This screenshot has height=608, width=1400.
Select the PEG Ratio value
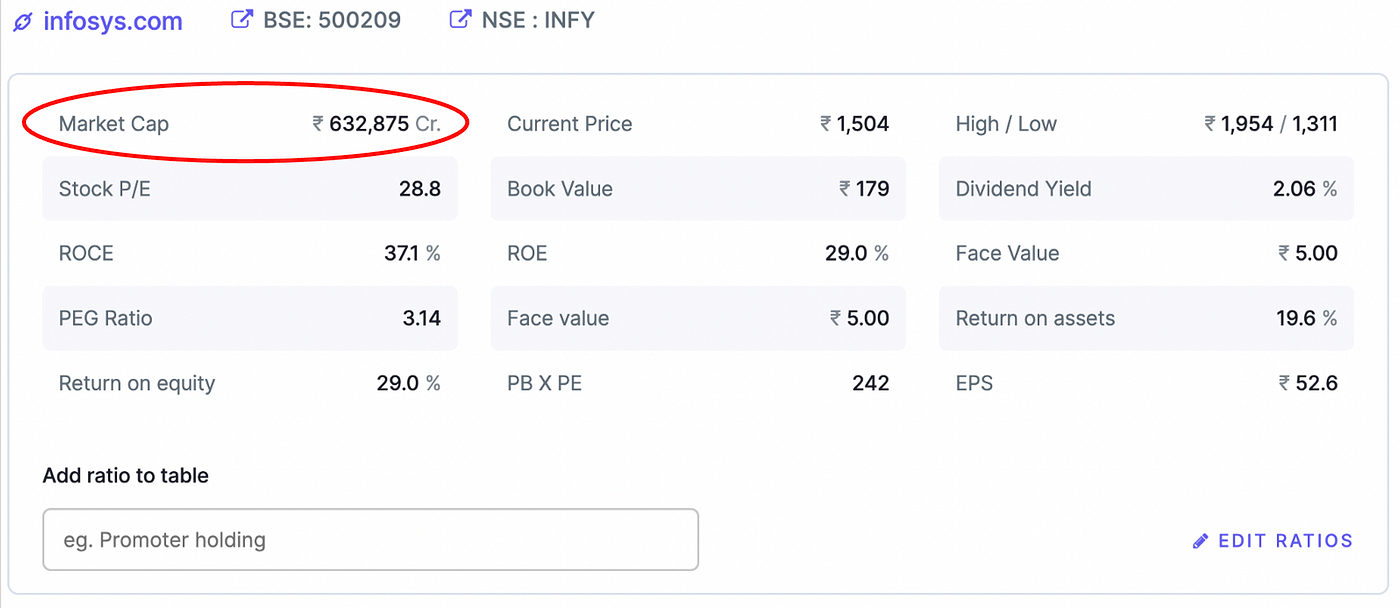point(424,318)
